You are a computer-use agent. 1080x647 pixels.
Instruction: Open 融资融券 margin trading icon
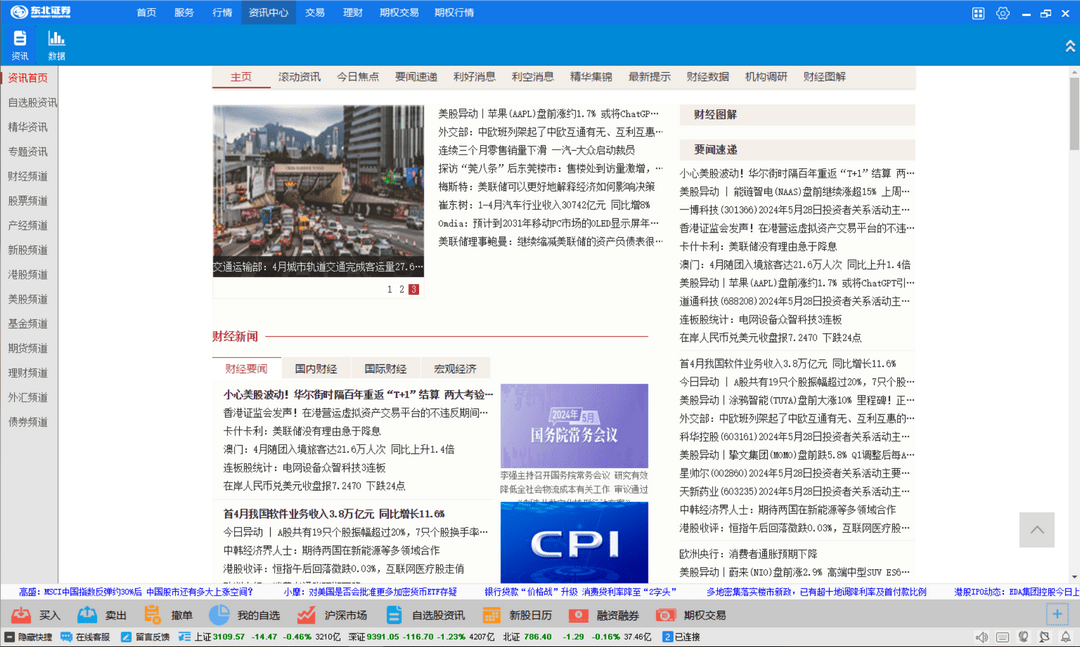point(578,614)
